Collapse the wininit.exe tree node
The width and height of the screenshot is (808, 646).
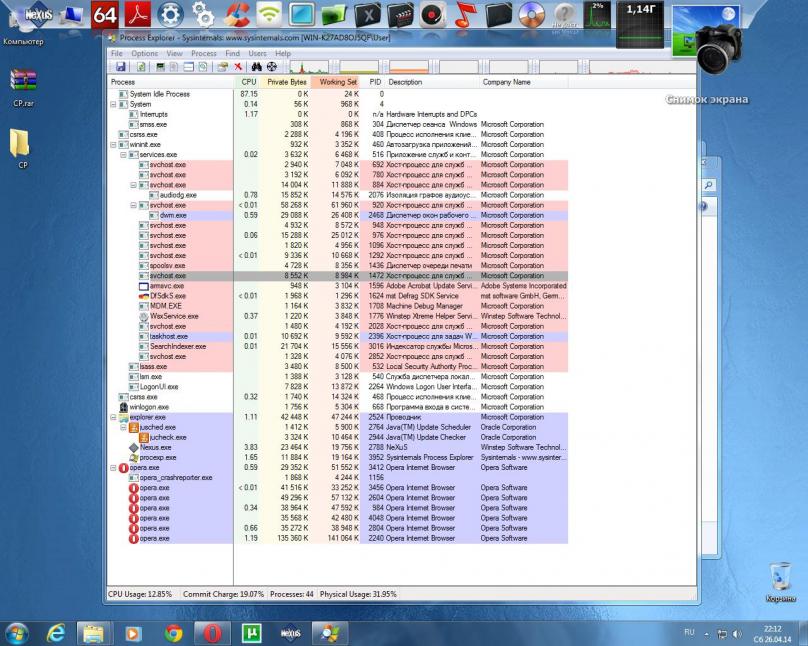point(113,145)
